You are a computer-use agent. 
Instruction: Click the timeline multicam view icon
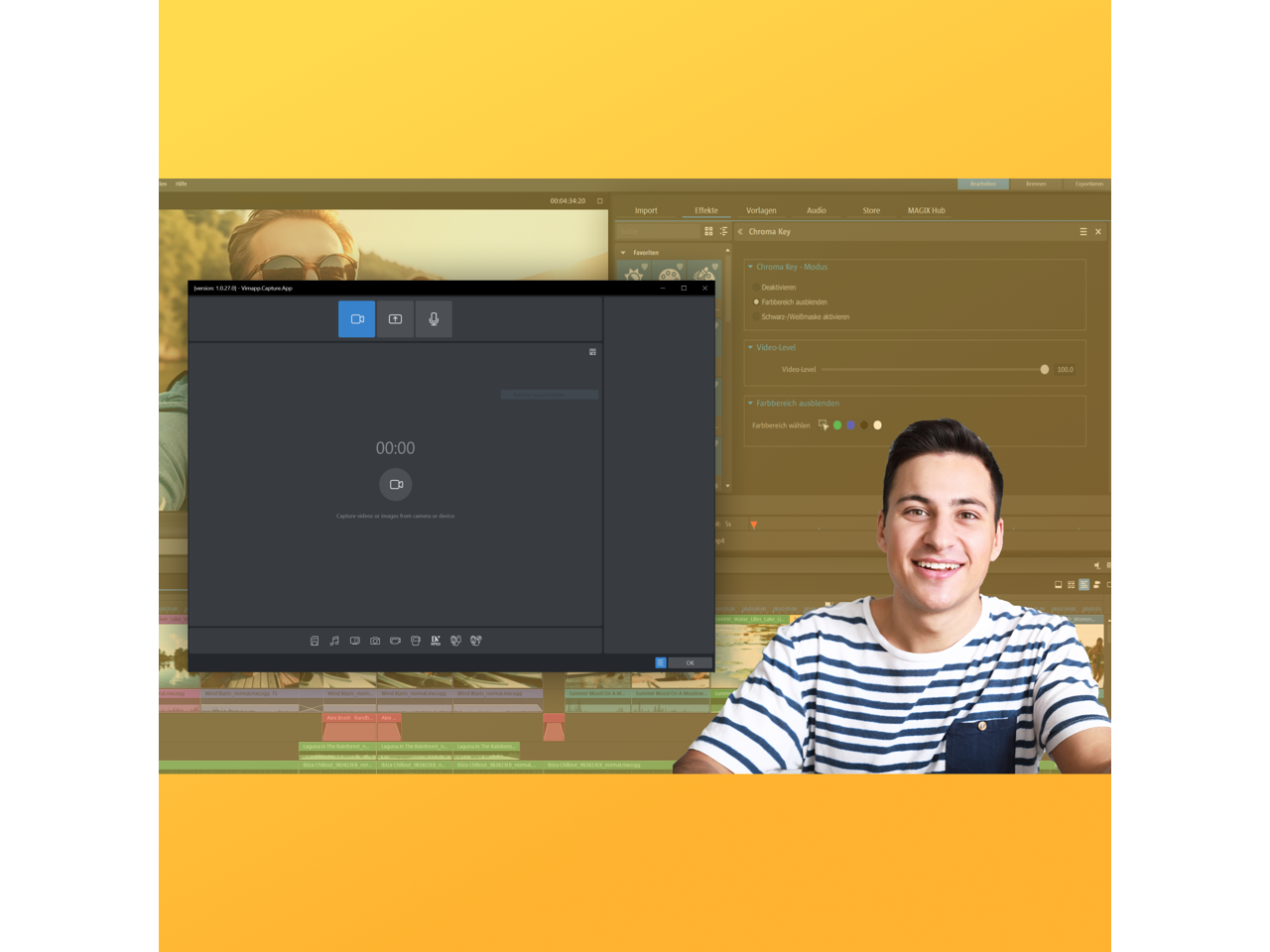point(1097,585)
